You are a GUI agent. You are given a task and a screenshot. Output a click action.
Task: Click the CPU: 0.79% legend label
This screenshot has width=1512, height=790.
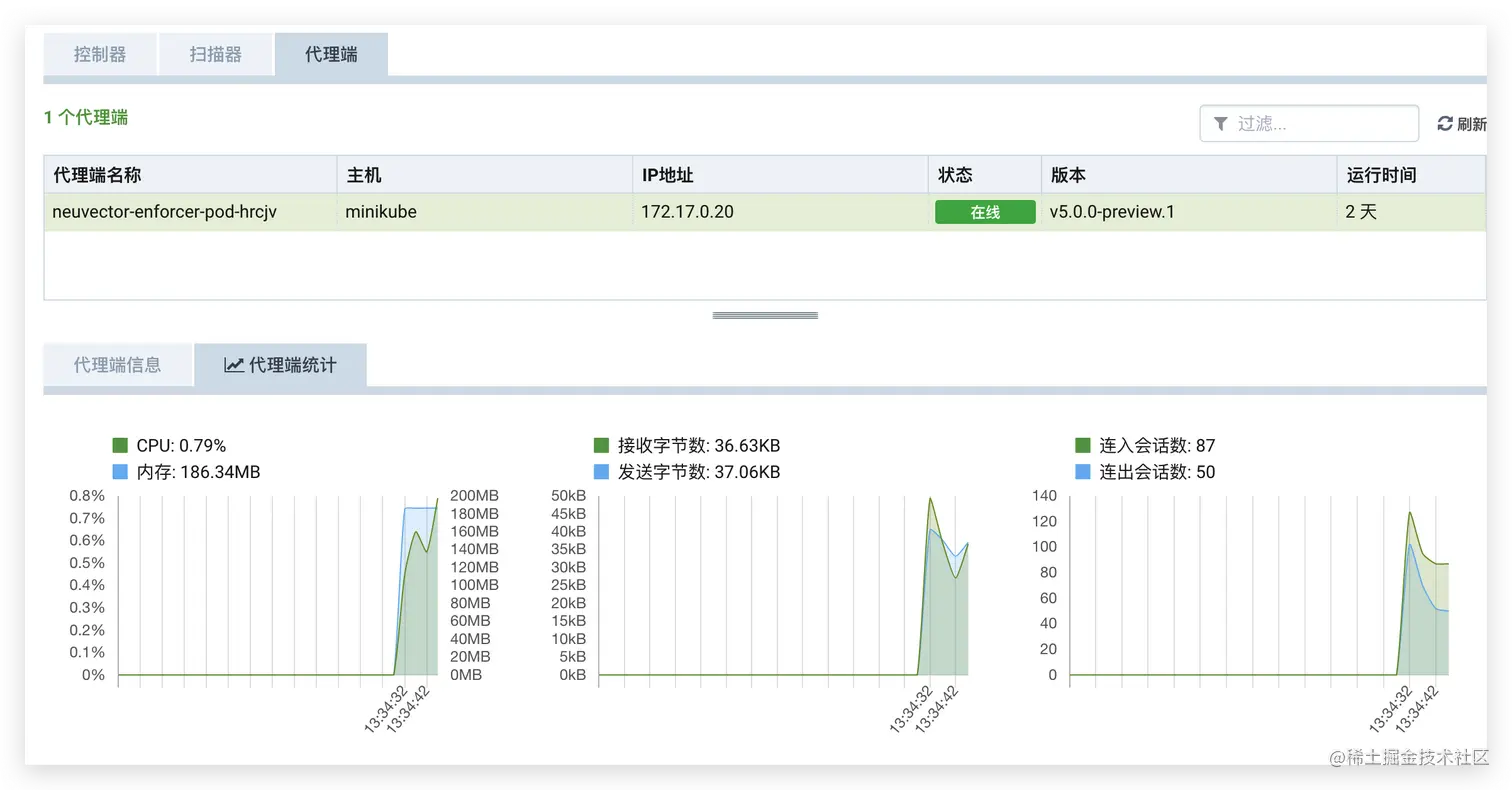(x=181, y=445)
